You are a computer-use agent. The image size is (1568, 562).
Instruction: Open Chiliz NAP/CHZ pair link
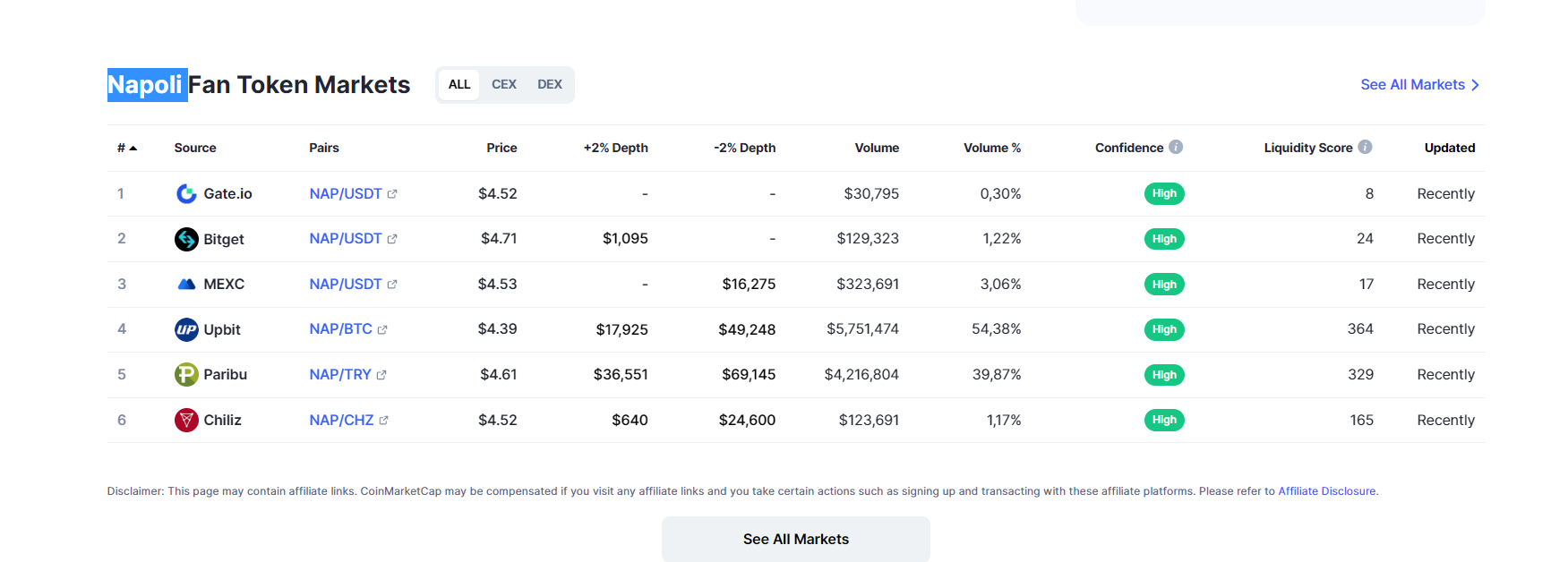coord(341,420)
